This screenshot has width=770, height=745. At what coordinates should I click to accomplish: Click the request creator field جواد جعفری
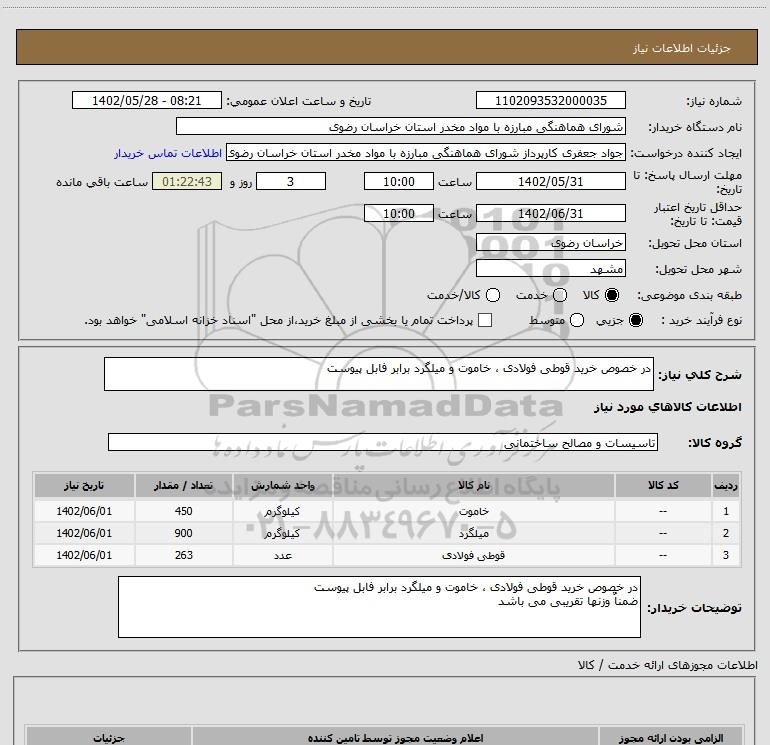(x=426, y=153)
